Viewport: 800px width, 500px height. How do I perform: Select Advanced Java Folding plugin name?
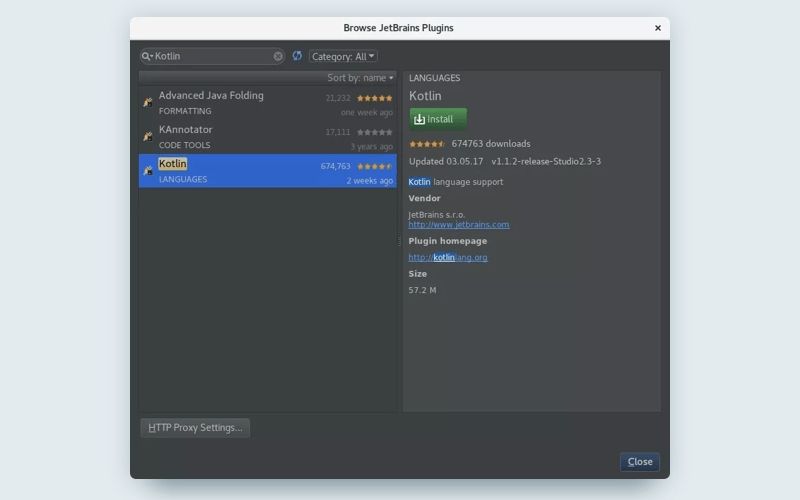pyautogui.click(x=211, y=95)
